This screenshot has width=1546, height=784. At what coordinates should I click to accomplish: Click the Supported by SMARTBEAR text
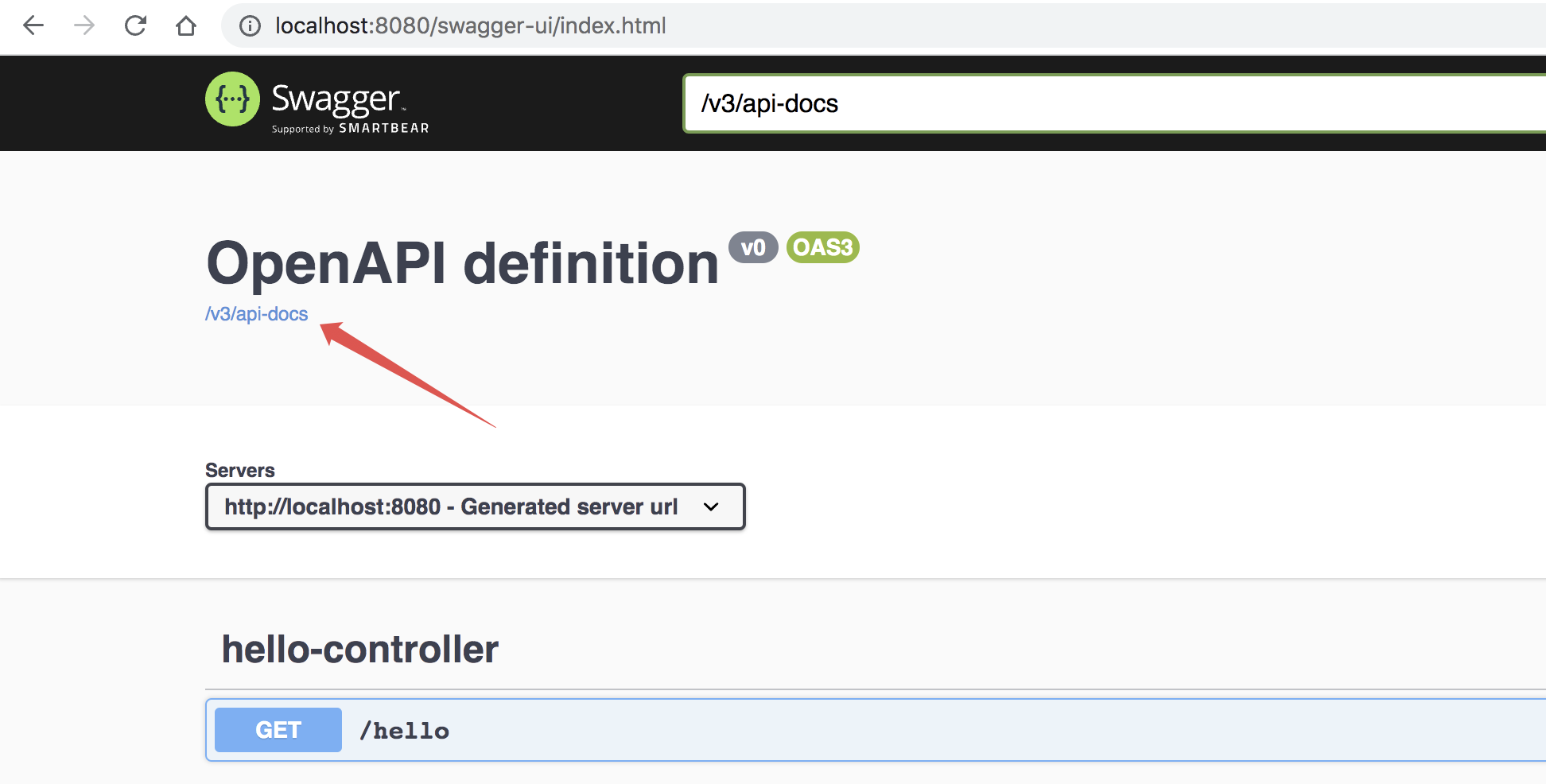click(x=350, y=129)
